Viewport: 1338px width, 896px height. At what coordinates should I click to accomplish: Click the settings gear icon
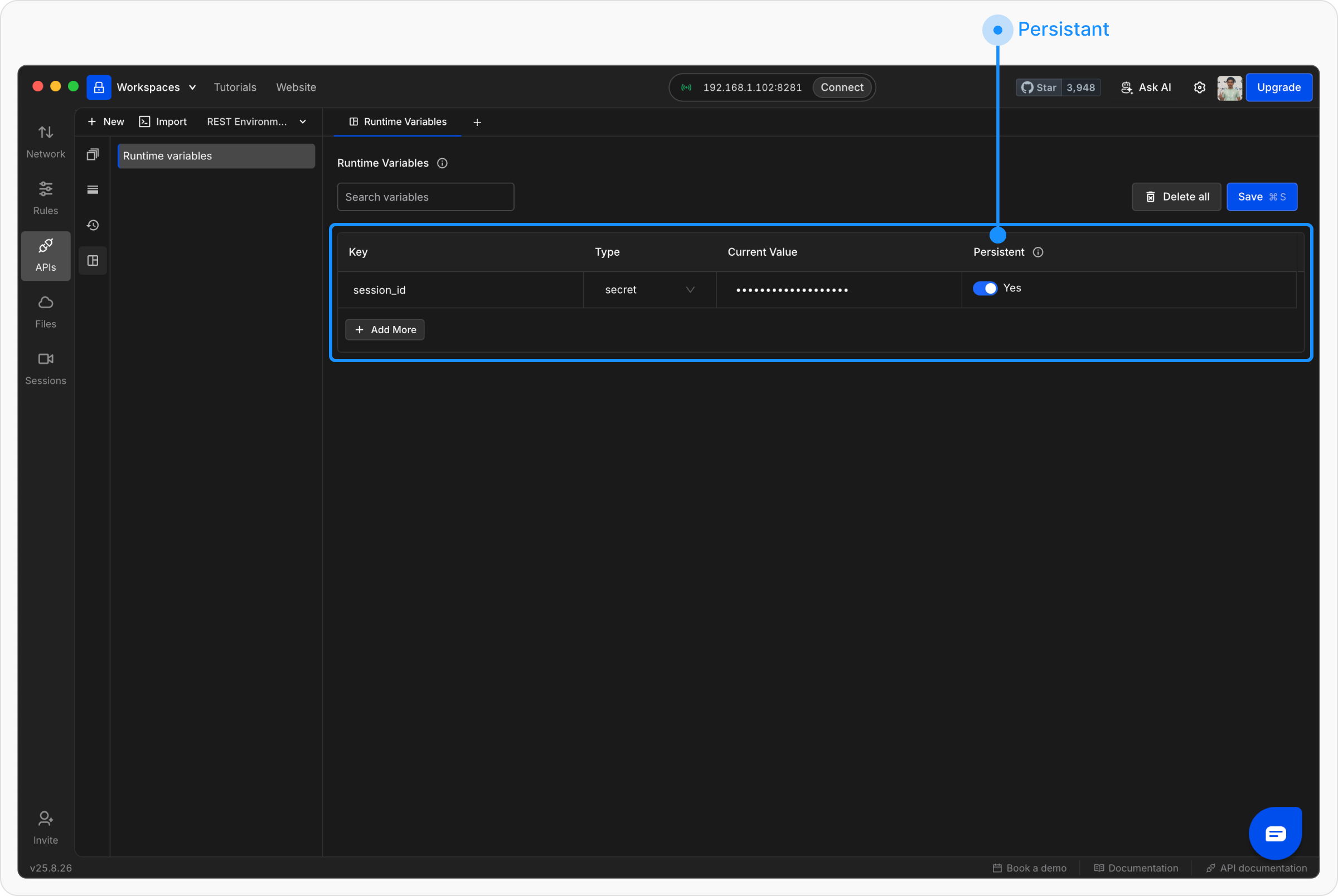click(x=1199, y=87)
